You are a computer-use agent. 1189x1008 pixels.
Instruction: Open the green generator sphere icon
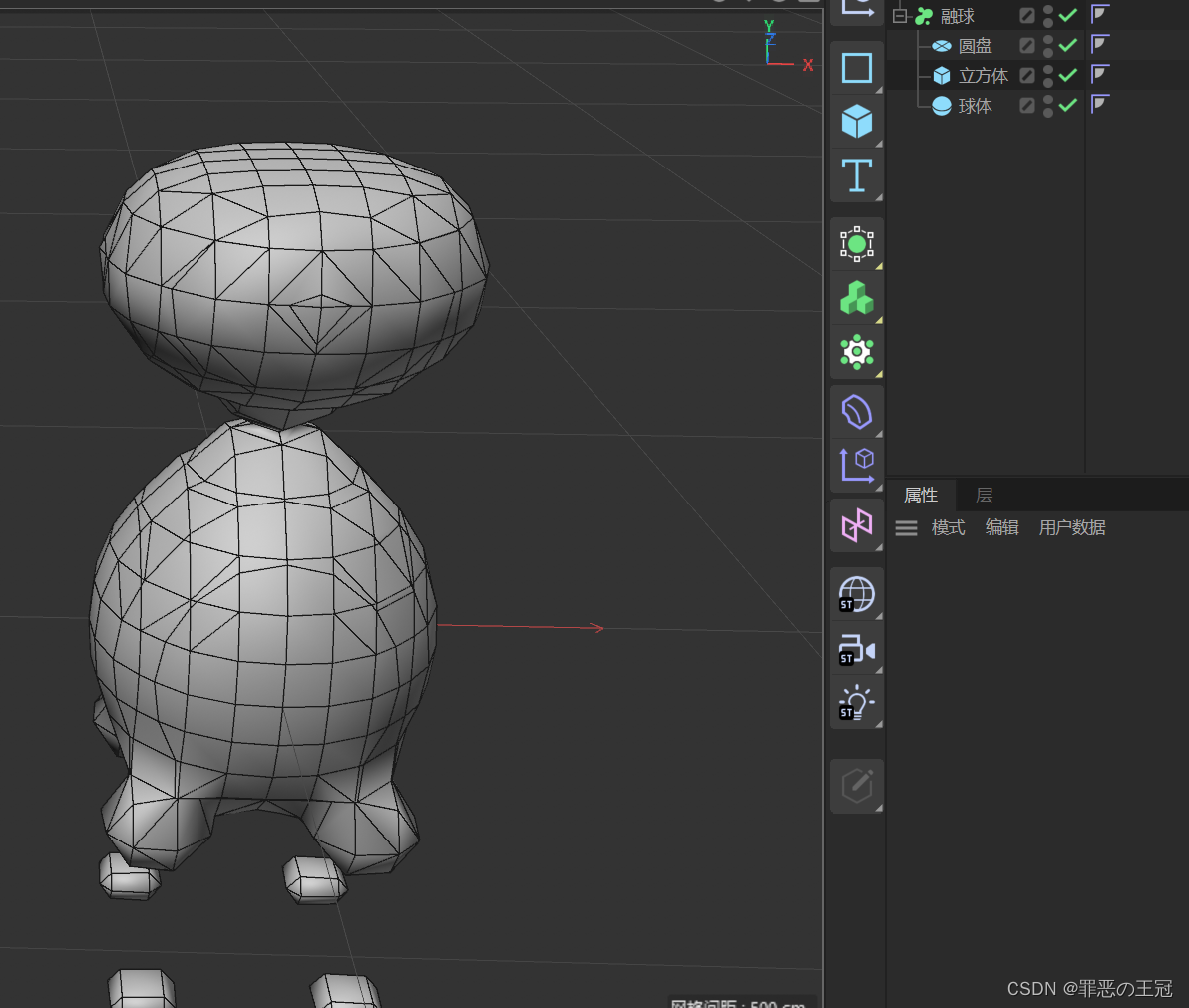857,244
